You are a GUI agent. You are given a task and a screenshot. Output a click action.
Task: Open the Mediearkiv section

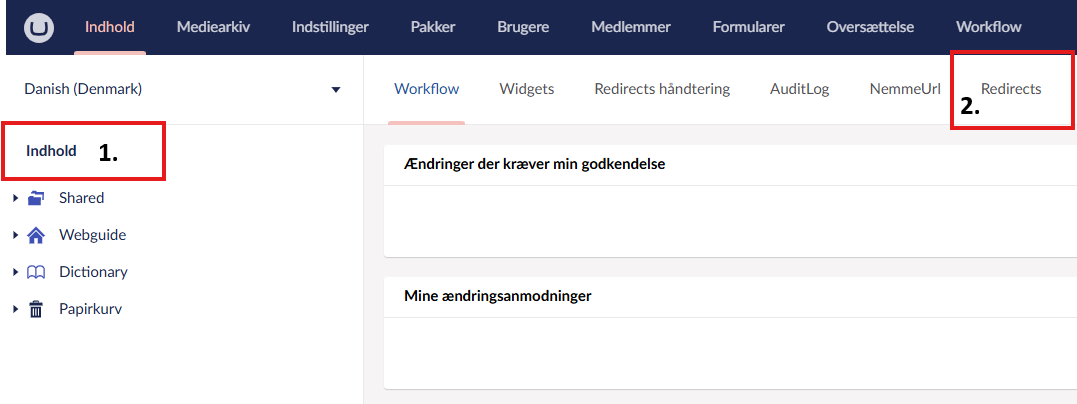(x=213, y=27)
